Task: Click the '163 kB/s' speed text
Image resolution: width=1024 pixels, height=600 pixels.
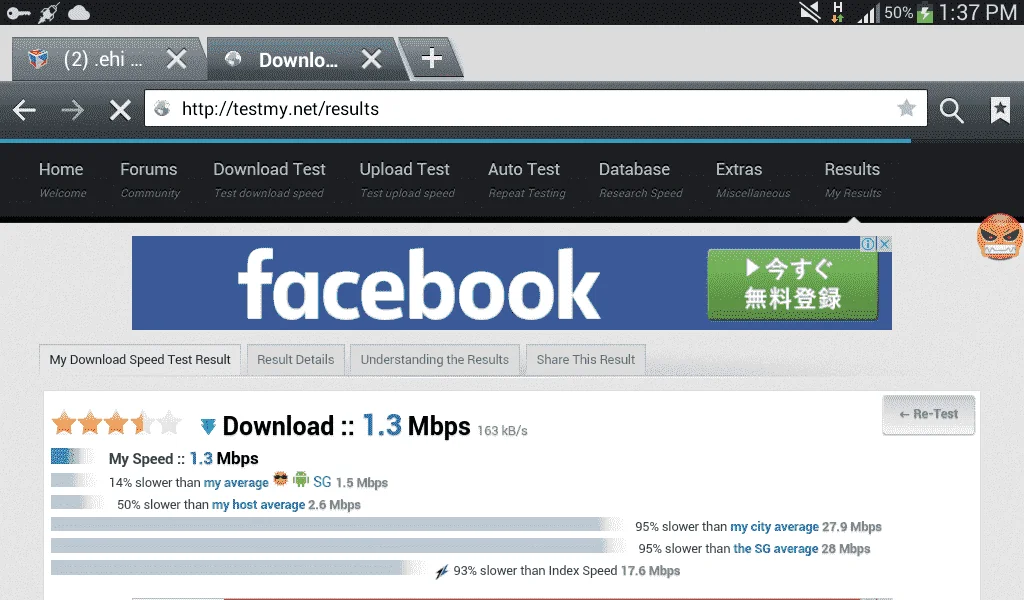Action: (502, 431)
